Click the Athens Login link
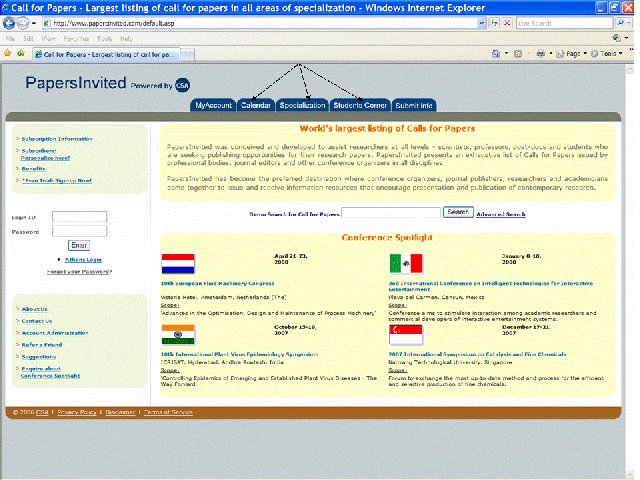Screen dimensions: 640x480 (x=83, y=260)
